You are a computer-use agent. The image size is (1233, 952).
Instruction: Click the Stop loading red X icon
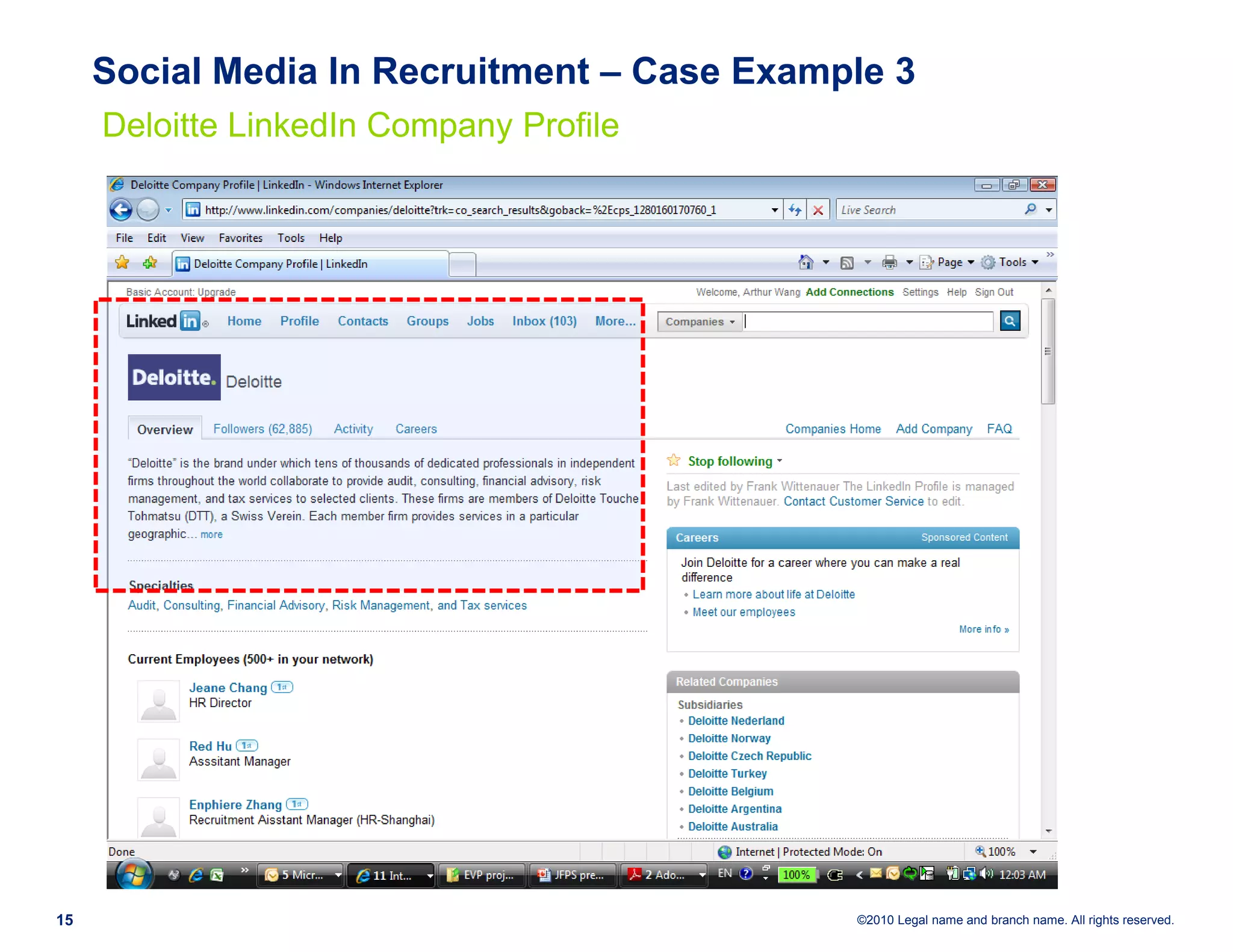818,210
